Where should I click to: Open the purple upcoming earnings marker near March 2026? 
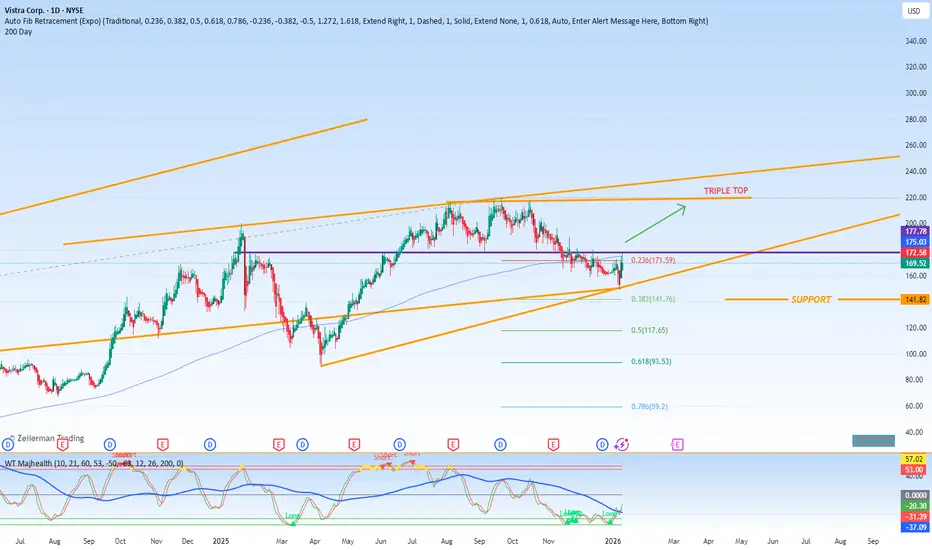coord(677,444)
